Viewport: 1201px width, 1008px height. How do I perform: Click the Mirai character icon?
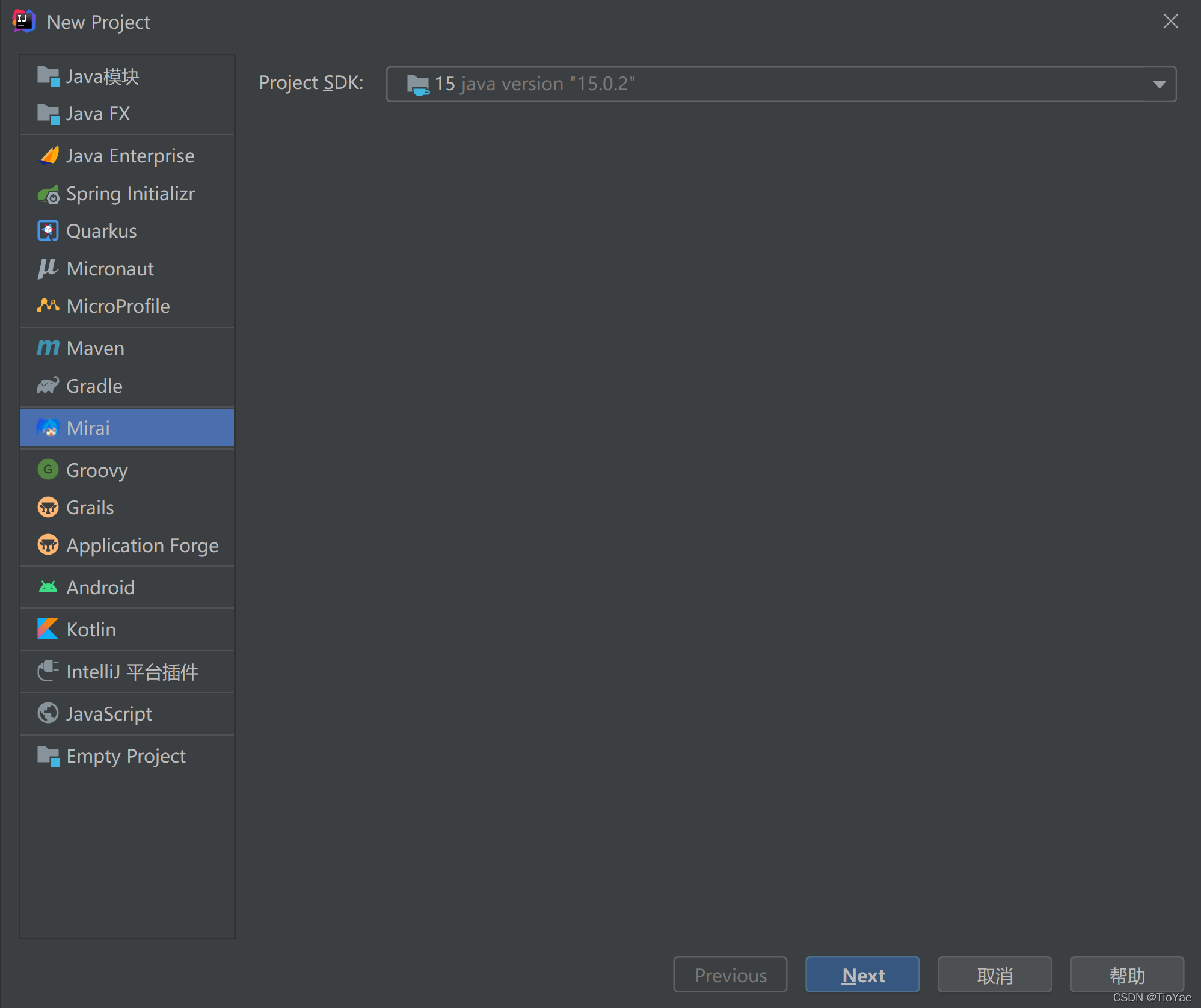(48, 428)
